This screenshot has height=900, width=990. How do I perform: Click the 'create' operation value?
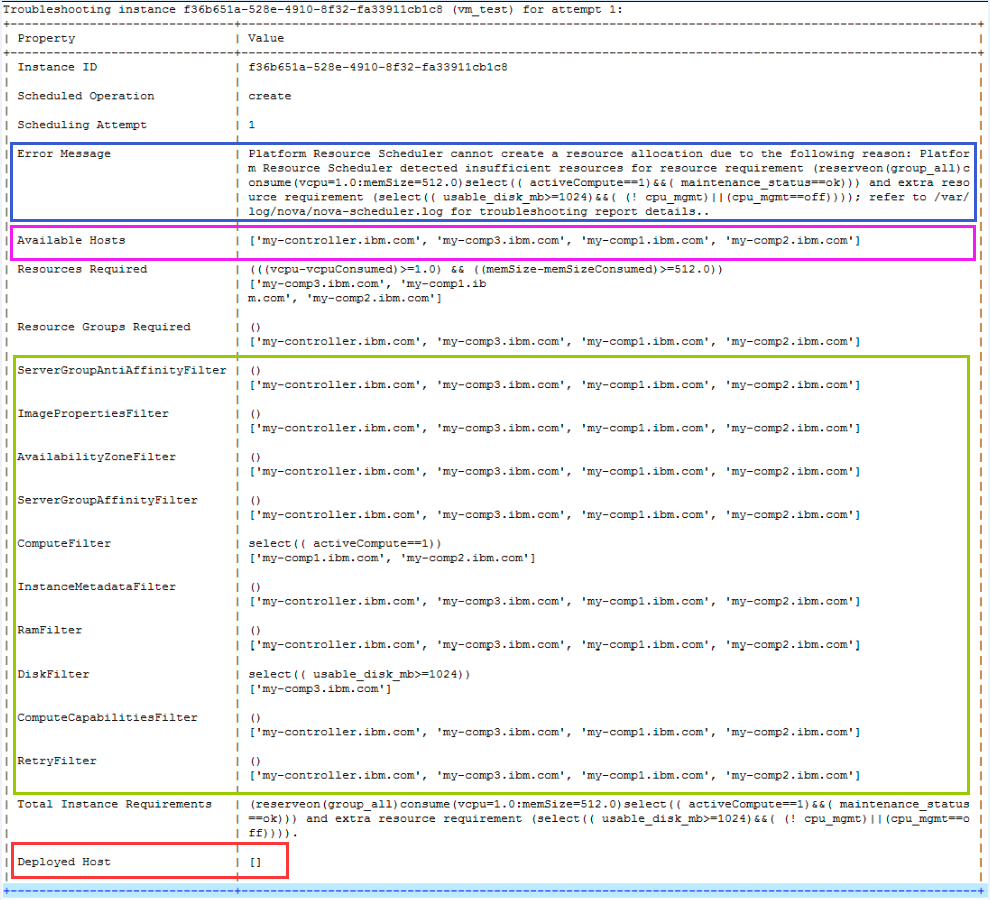(270, 96)
